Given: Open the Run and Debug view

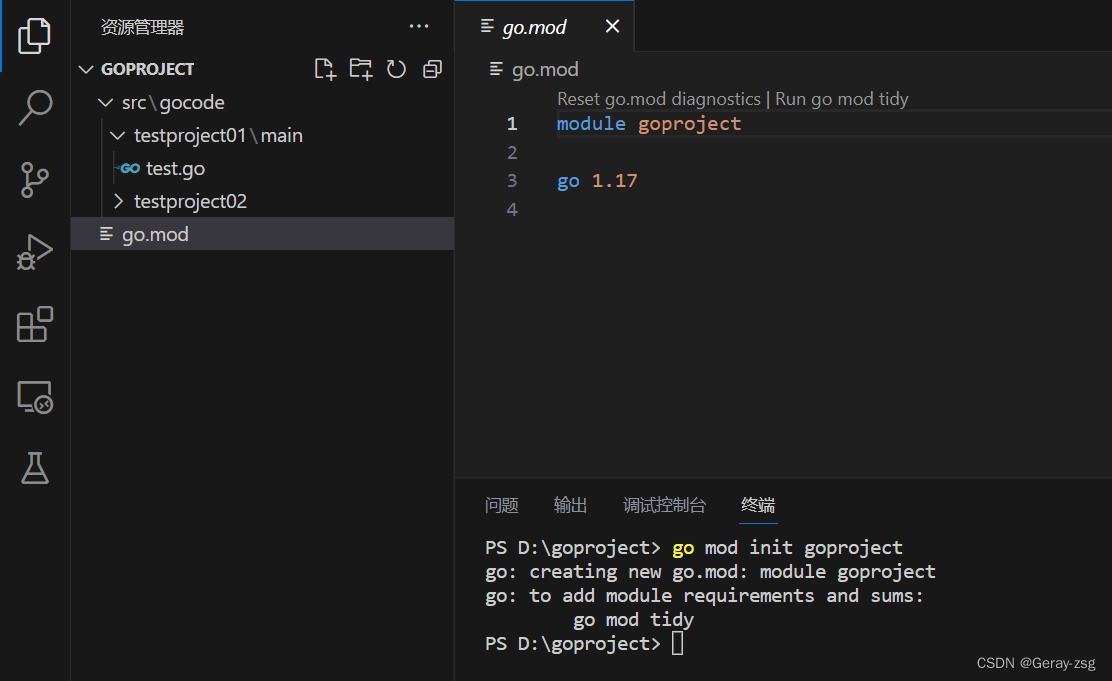Looking at the screenshot, I should [34, 252].
